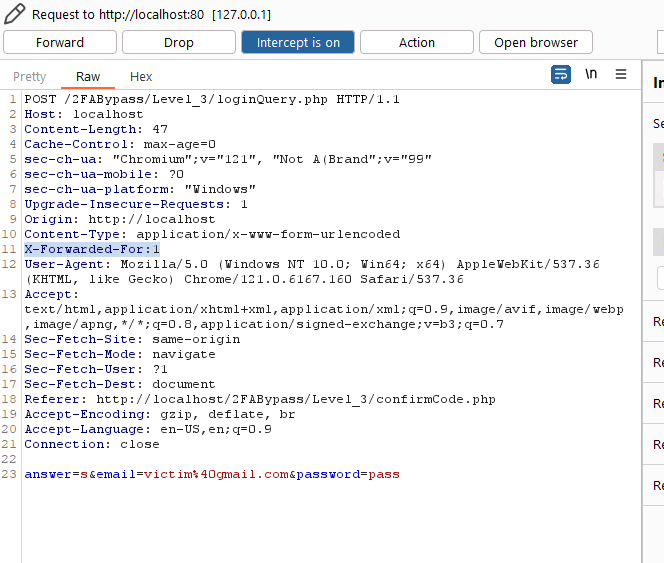Click the X-Forwarded-For header line
This screenshot has width=664, height=563.
[x=92, y=249]
